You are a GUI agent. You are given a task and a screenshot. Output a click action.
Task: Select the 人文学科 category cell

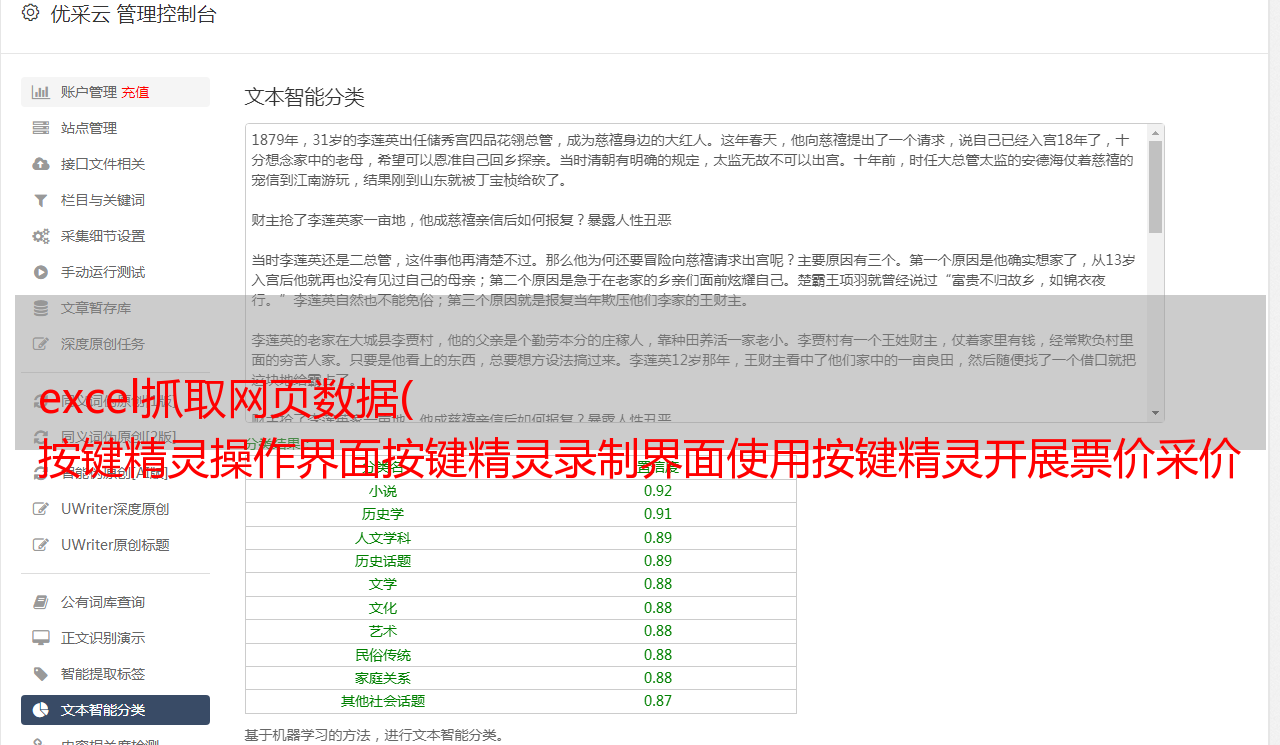click(x=383, y=538)
